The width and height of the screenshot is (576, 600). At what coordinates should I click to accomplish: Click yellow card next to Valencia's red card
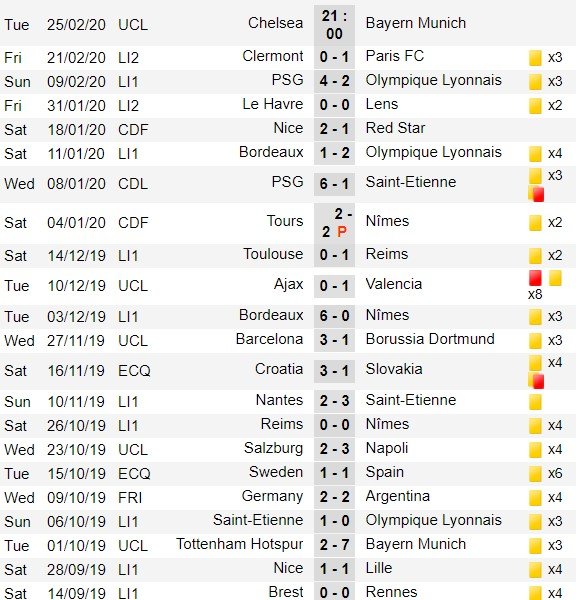555,278
